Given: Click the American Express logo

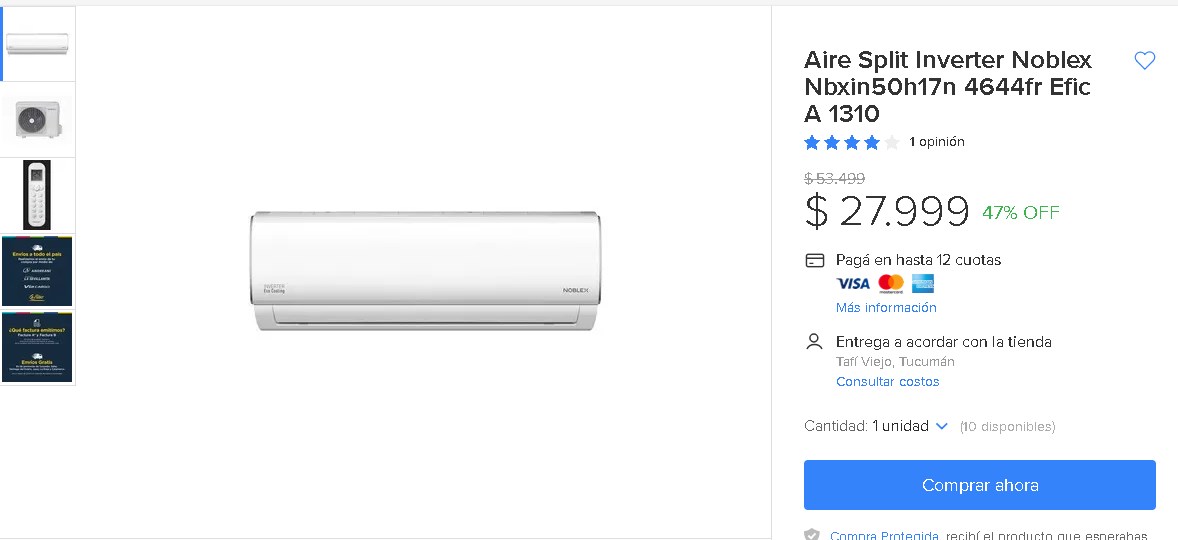Looking at the screenshot, I should 922,283.
